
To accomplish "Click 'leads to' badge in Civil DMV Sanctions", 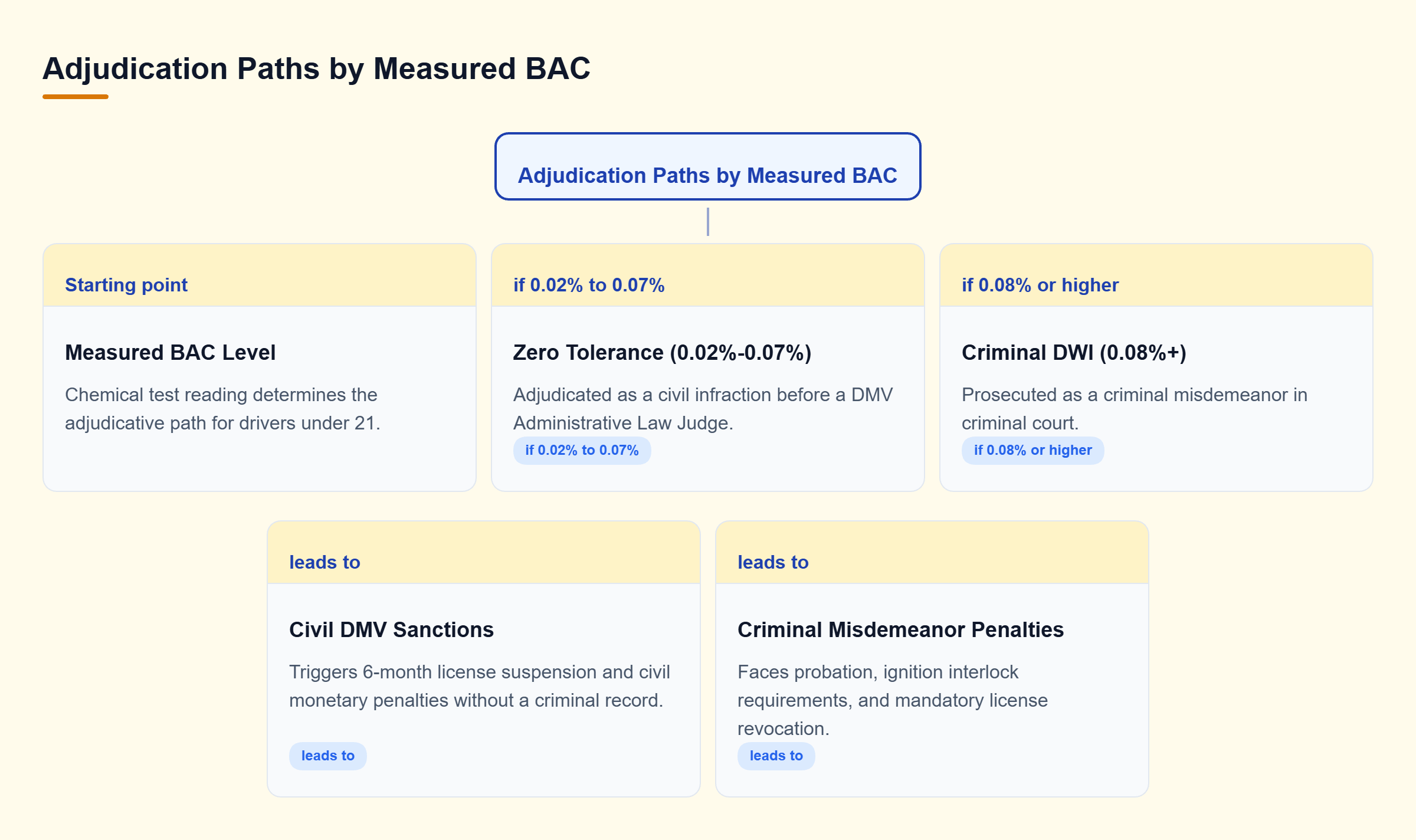I will 327,756.
